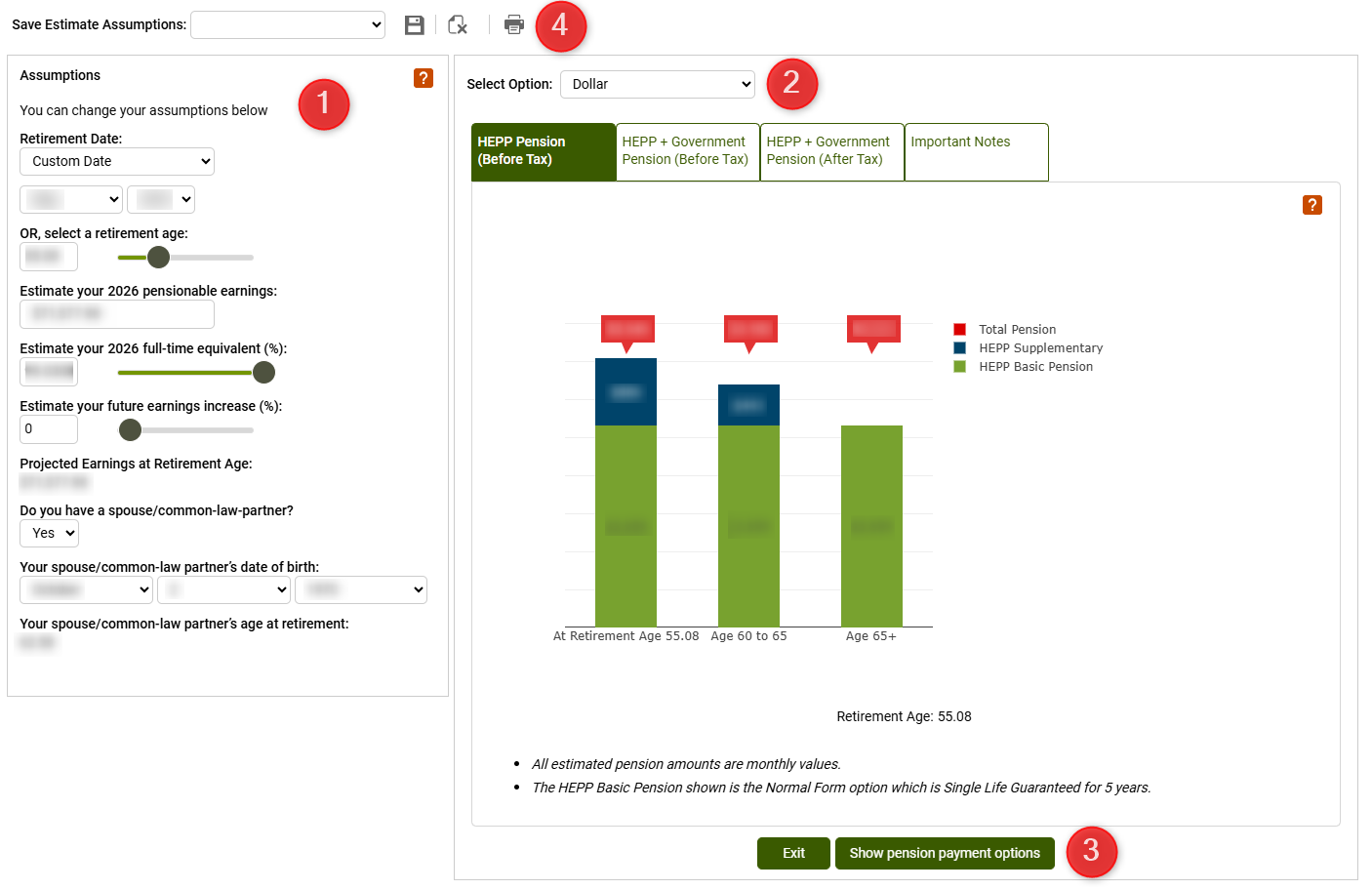Open HEPP + Government Pension (After Tax) tab
This screenshot has width=1372, height=890.
click(832, 151)
